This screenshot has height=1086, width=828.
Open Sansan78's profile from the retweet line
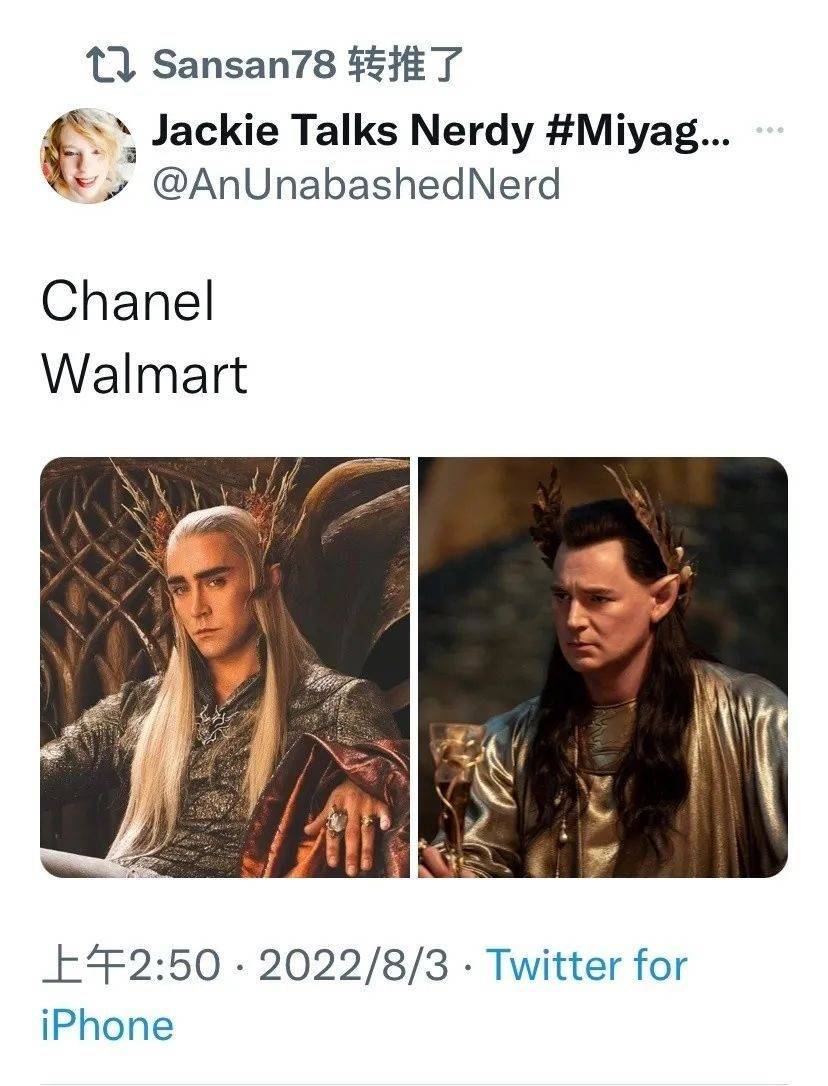(244, 64)
